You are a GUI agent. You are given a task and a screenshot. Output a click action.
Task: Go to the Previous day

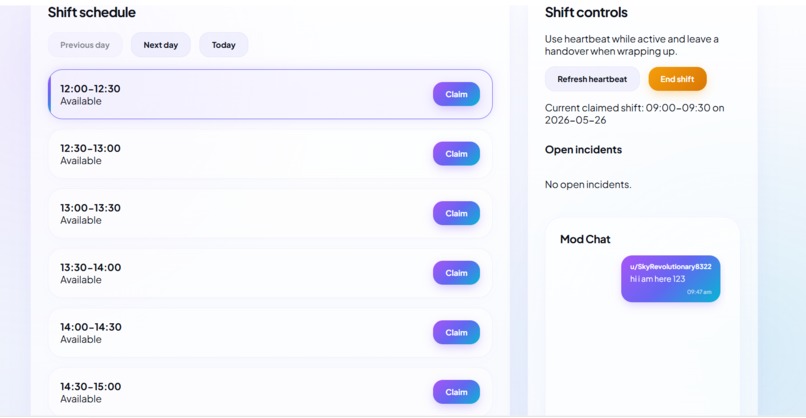click(x=85, y=45)
